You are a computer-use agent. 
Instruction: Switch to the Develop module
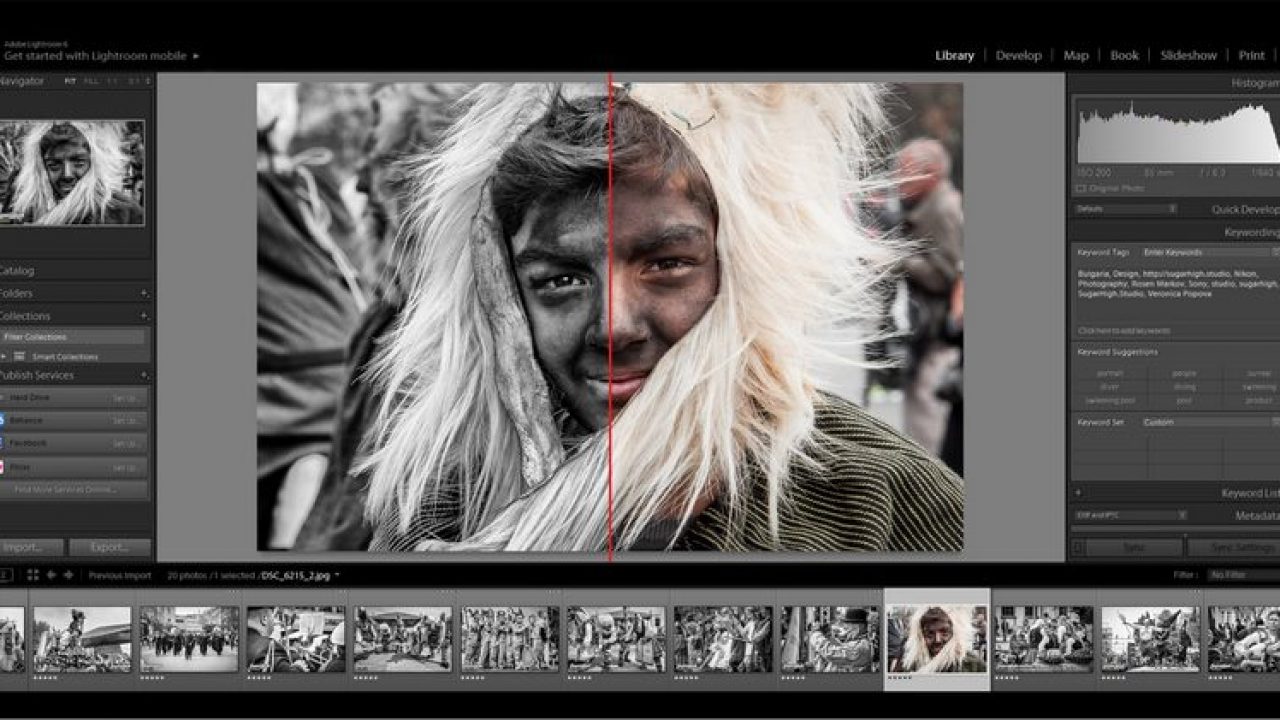(x=1018, y=56)
